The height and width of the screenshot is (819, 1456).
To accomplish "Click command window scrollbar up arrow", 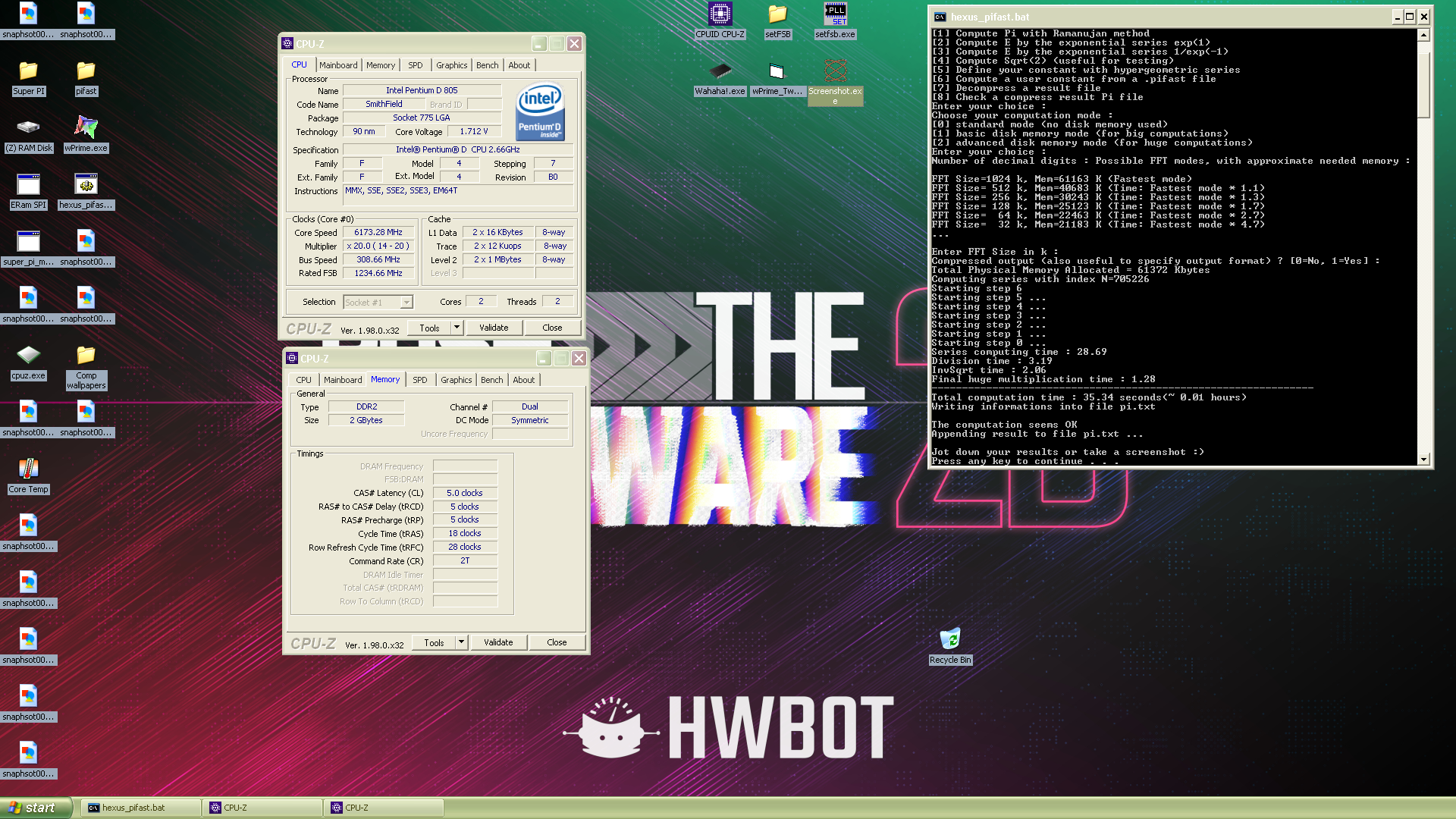I will click(x=1423, y=35).
